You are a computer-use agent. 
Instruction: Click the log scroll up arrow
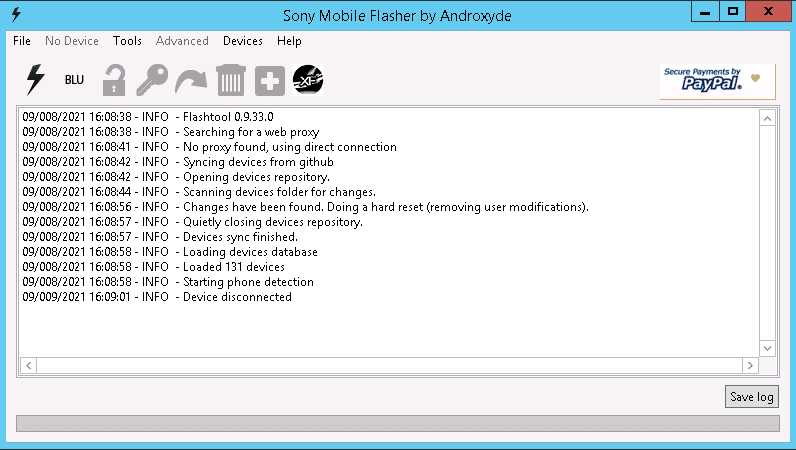(x=767, y=119)
